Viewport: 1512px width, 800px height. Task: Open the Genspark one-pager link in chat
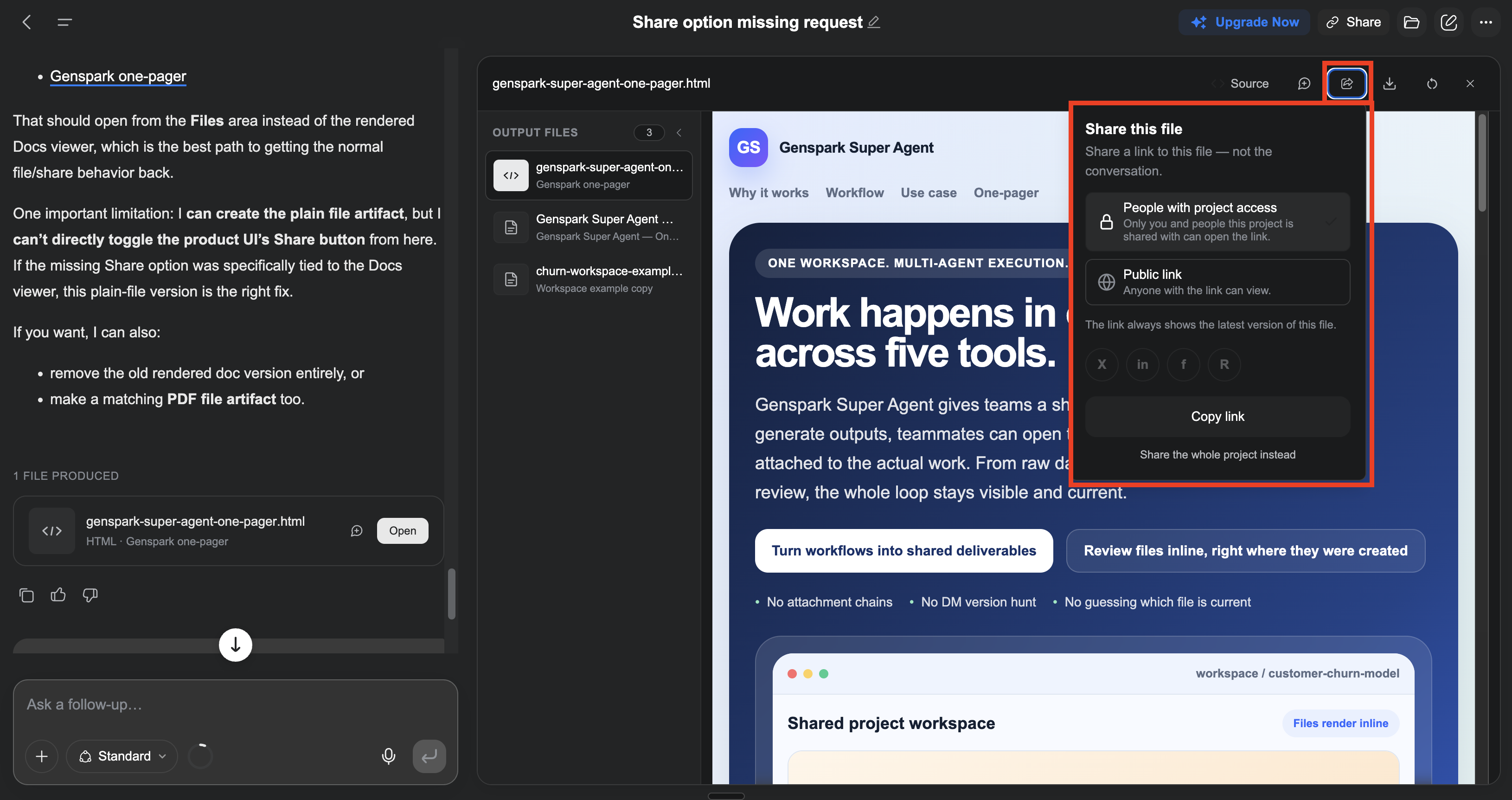[x=118, y=77]
